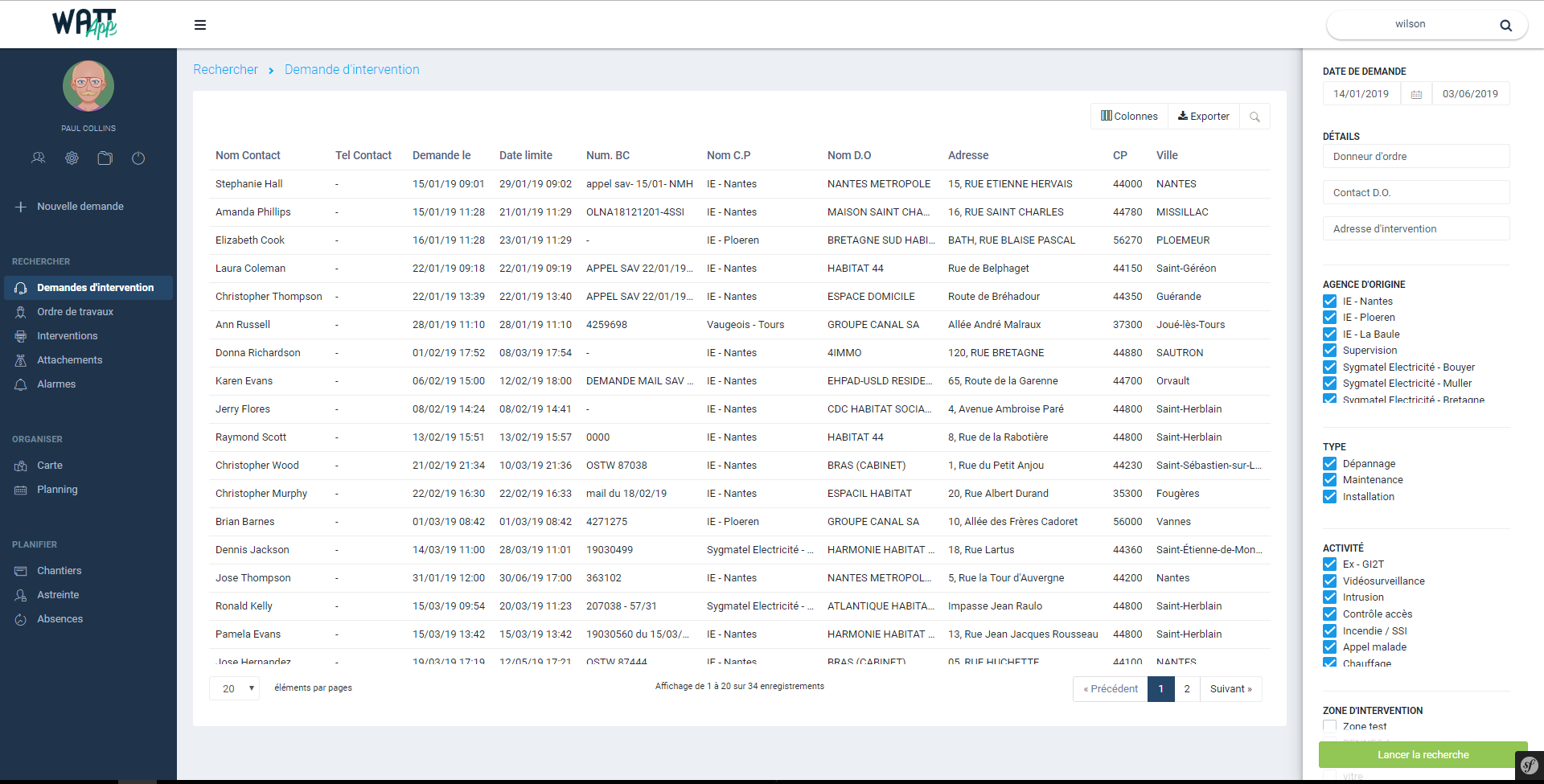This screenshot has height=784, width=1544.
Task: Go to page 2 of results
Action: 1187,689
